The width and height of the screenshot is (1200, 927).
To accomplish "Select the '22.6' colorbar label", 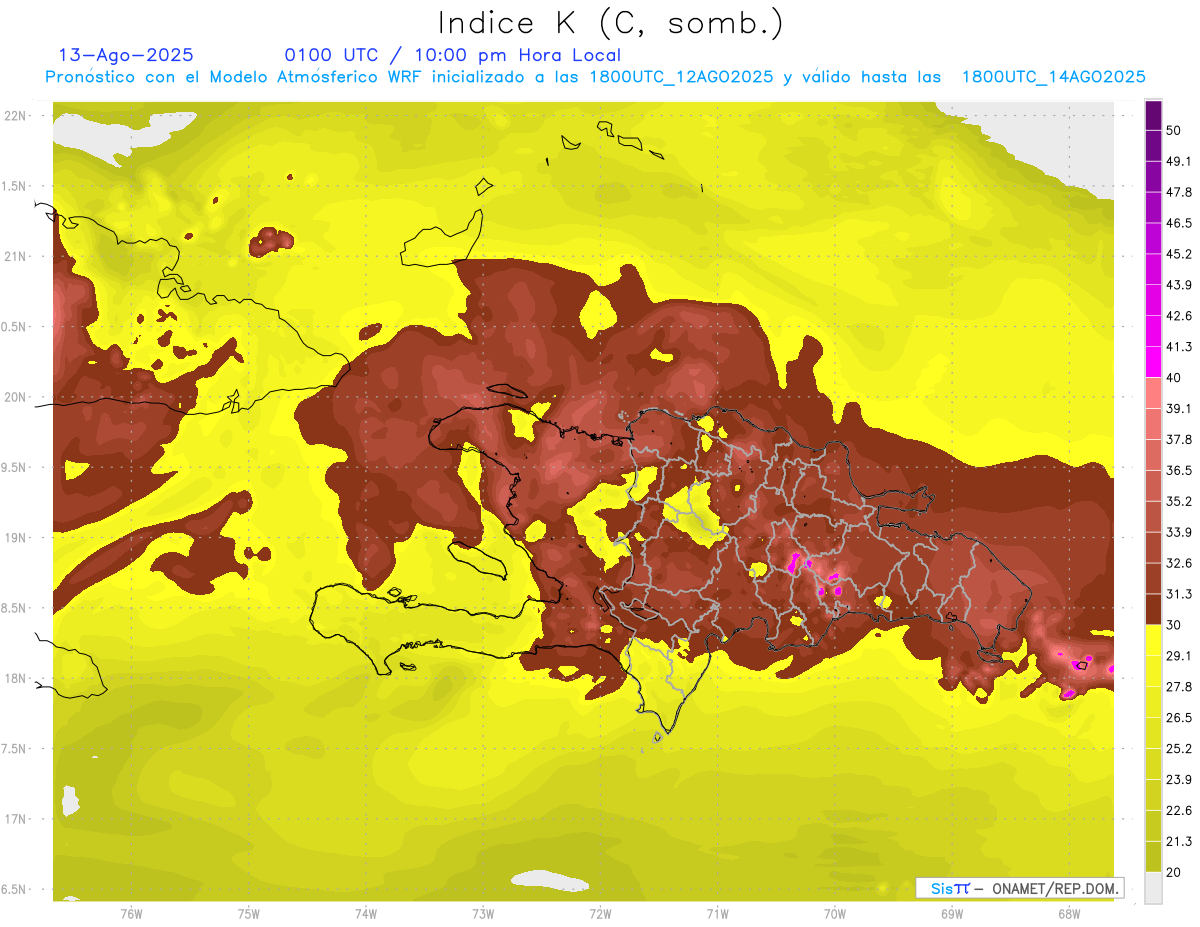I will pyautogui.click(x=1179, y=810).
